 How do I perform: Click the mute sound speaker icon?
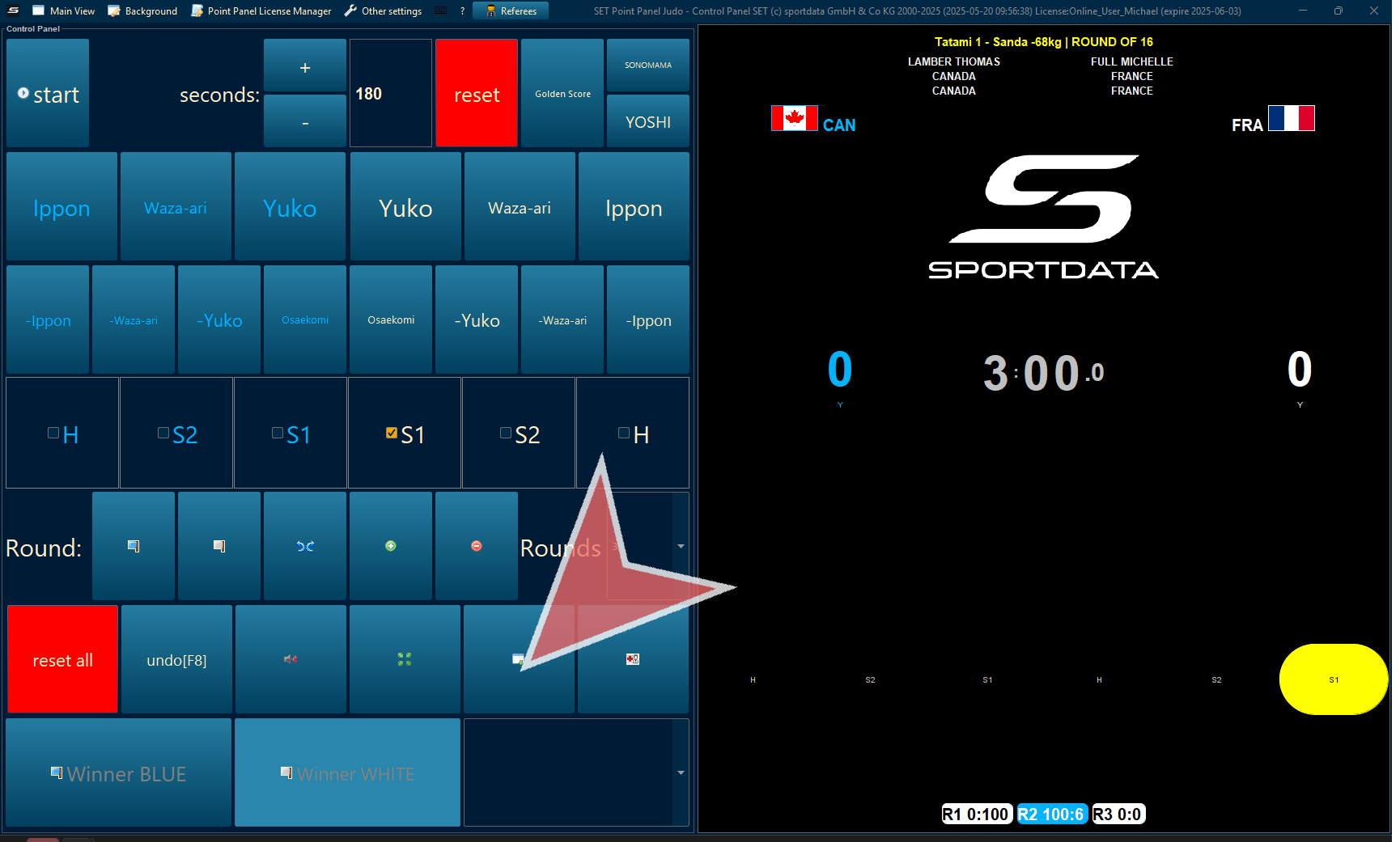click(291, 659)
